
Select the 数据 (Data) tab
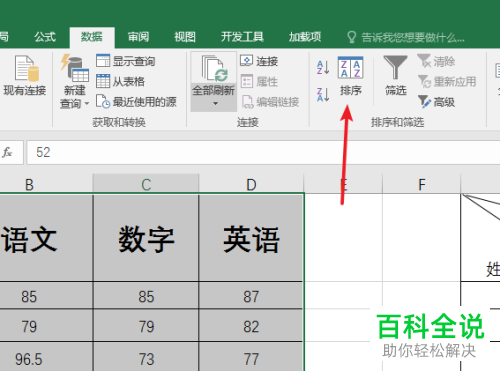(92, 37)
